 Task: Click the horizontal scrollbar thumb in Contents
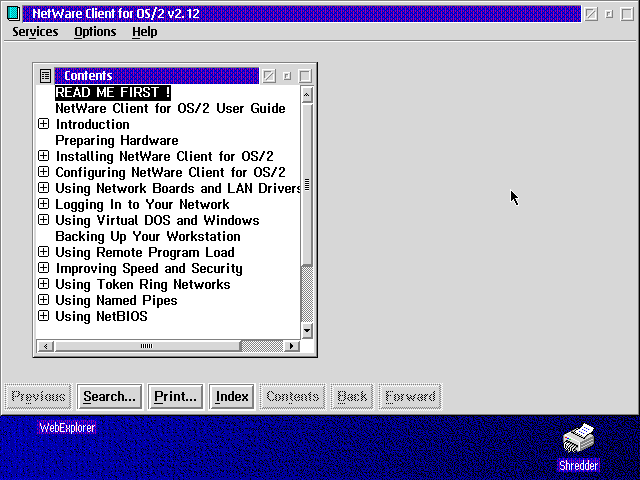(147, 346)
